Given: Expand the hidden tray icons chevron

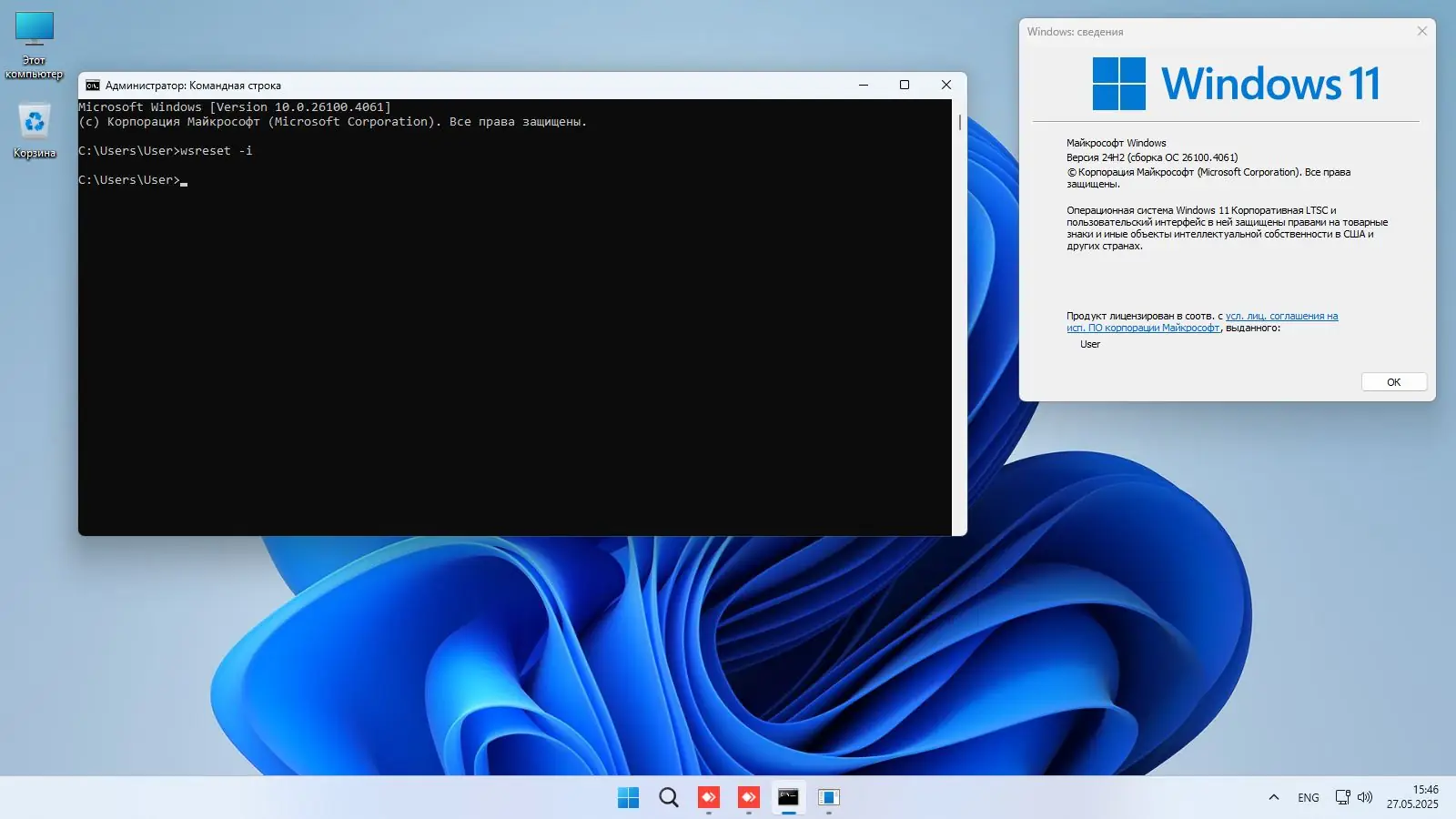Looking at the screenshot, I should click(x=1274, y=798).
